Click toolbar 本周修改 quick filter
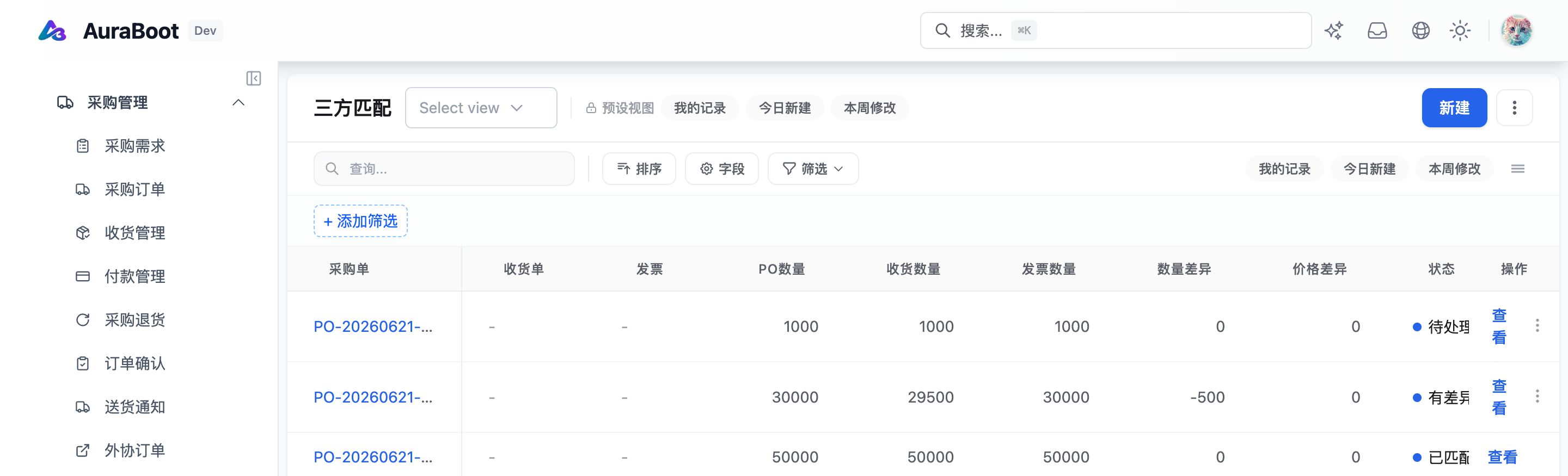This screenshot has height=476, width=1568. click(x=1455, y=169)
